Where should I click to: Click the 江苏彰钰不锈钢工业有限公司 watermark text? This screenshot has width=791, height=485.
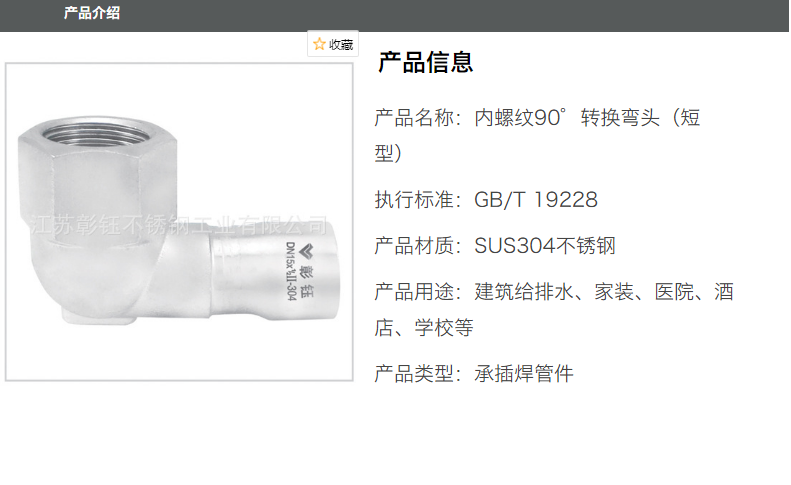178,225
